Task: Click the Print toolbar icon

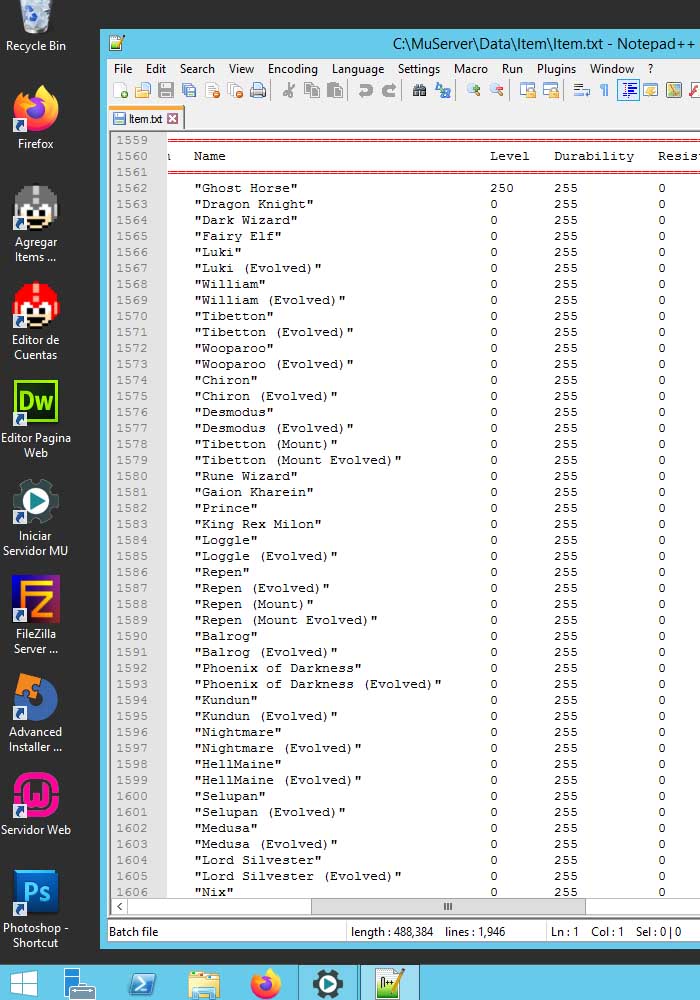Action: [x=258, y=91]
